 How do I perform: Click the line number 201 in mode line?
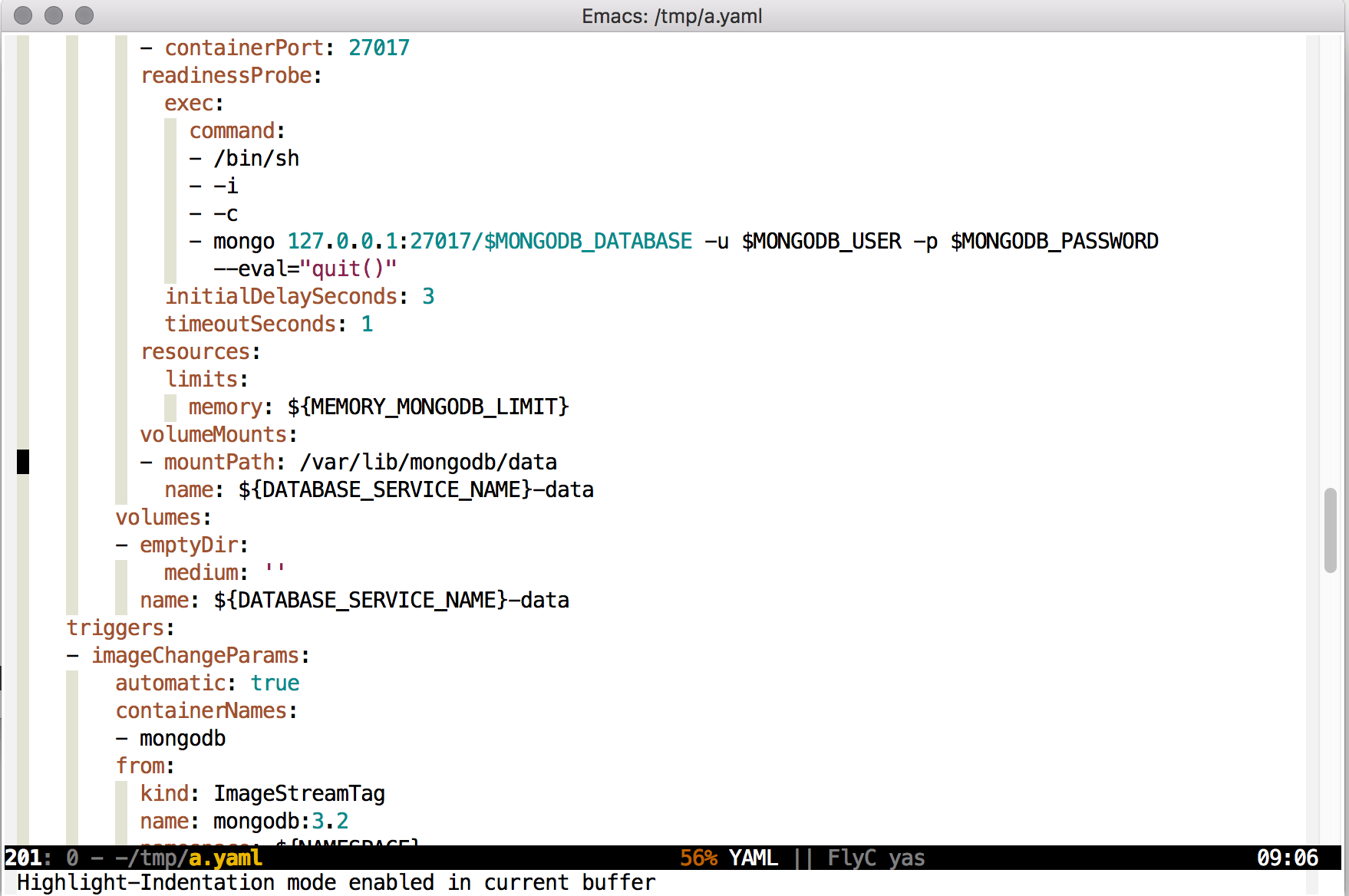click(x=23, y=858)
